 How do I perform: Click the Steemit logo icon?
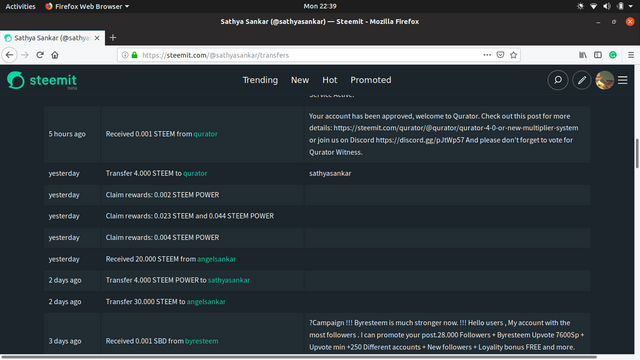[x=16, y=80]
